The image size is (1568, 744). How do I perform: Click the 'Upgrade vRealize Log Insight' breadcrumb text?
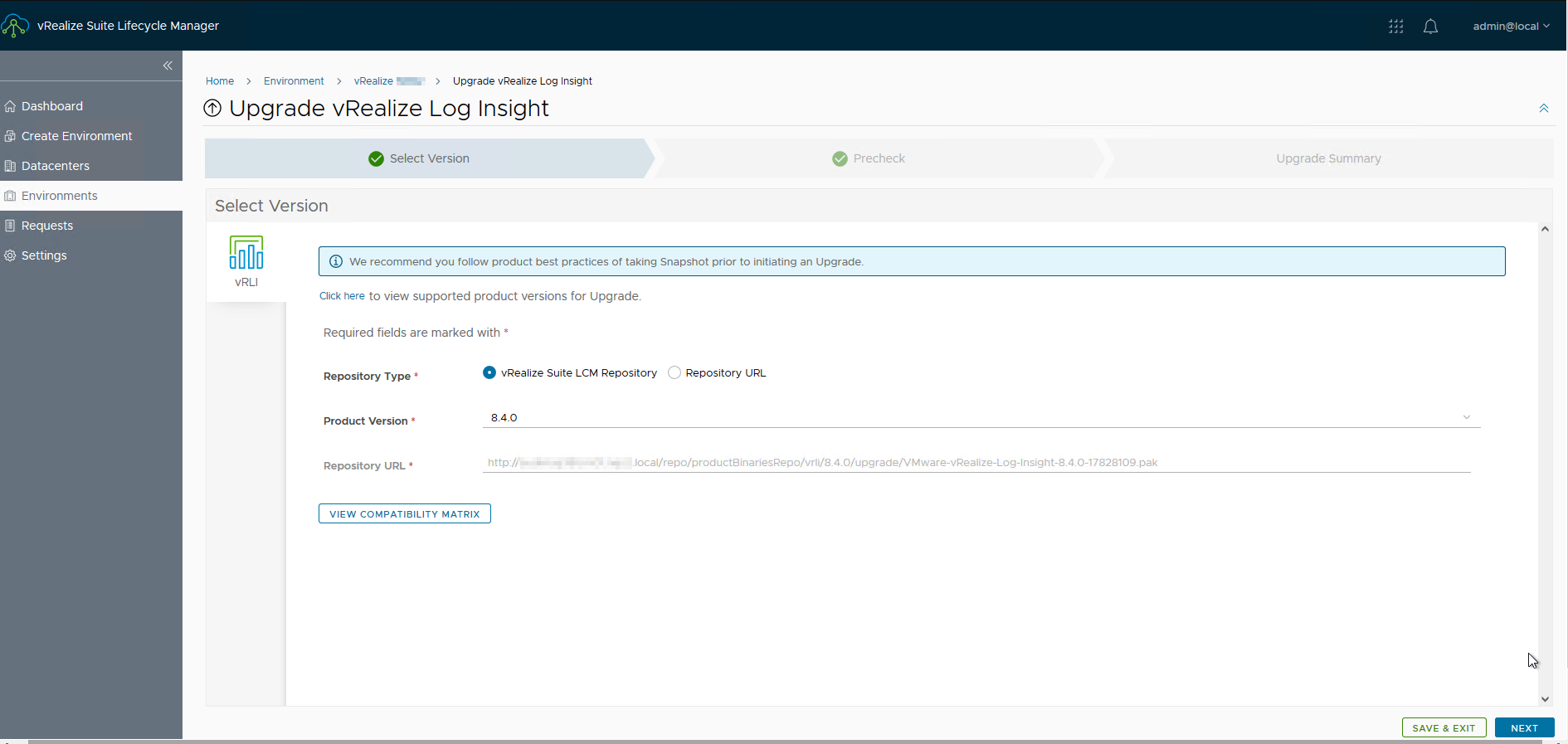(x=523, y=81)
